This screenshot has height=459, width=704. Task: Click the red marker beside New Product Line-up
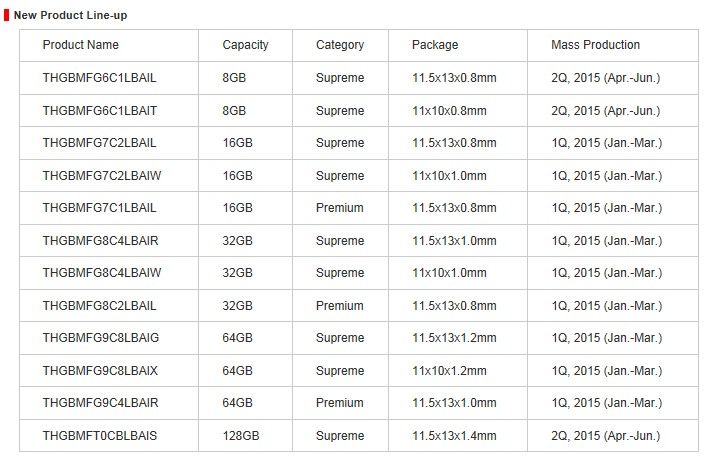(x=6, y=15)
